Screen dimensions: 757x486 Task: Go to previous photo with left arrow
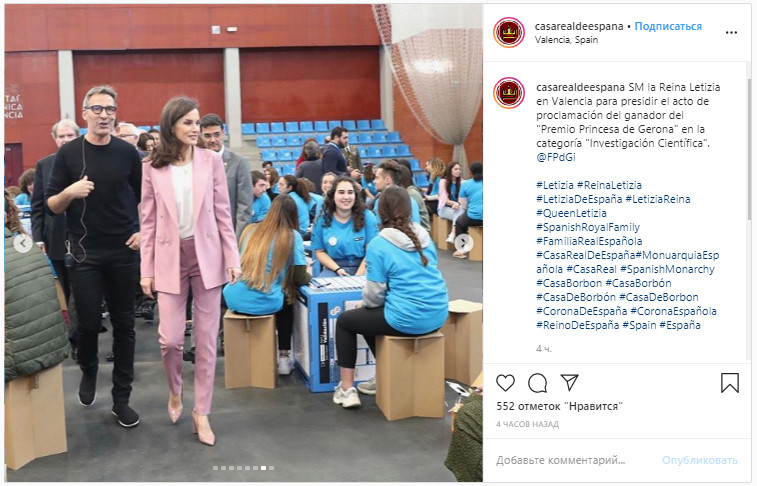coord(23,243)
